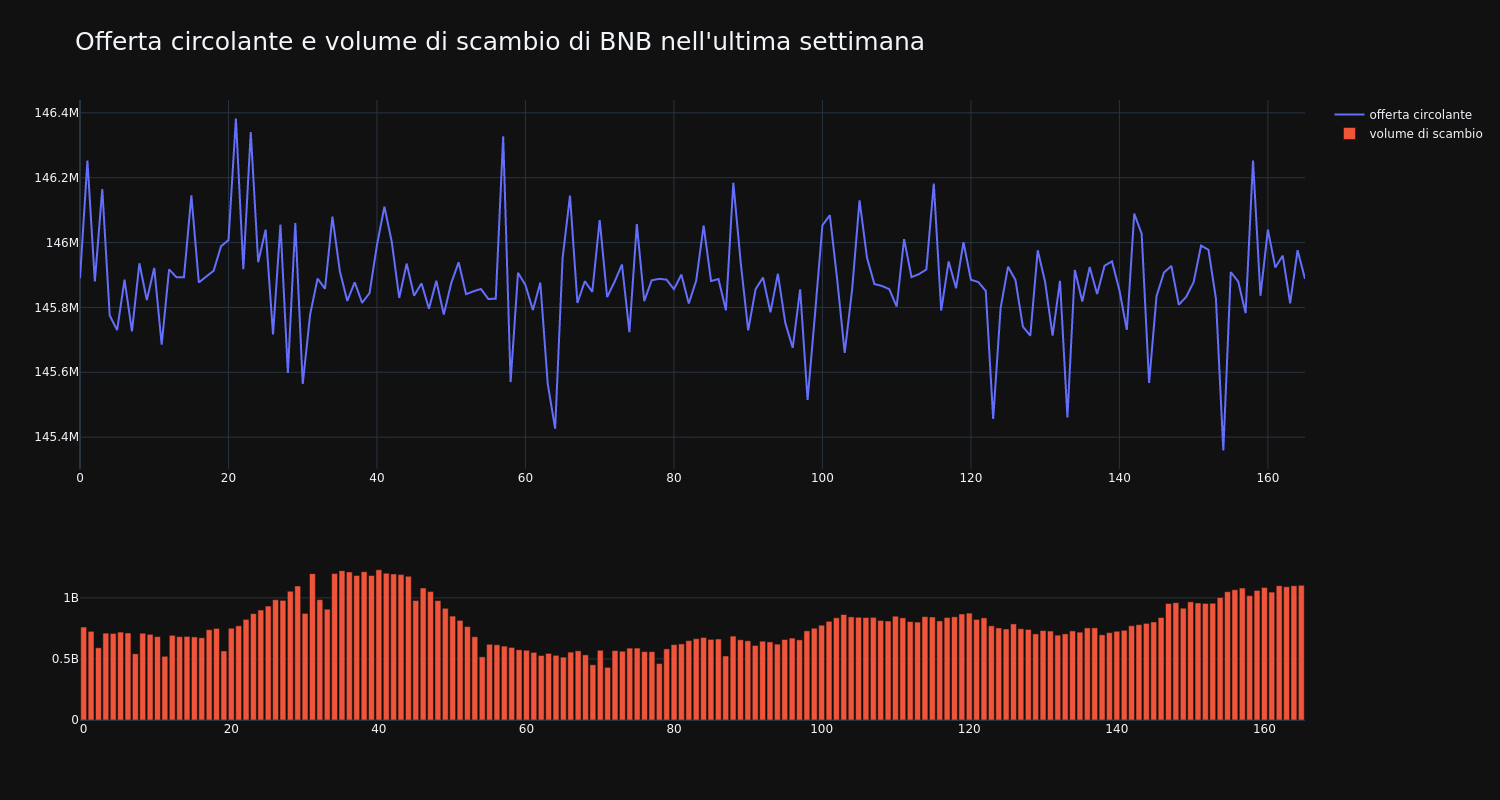Click x-axis tick 100 on line chart
This screenshot has width=1500, height=800.
pyautogui.click(x=822, y=478)
